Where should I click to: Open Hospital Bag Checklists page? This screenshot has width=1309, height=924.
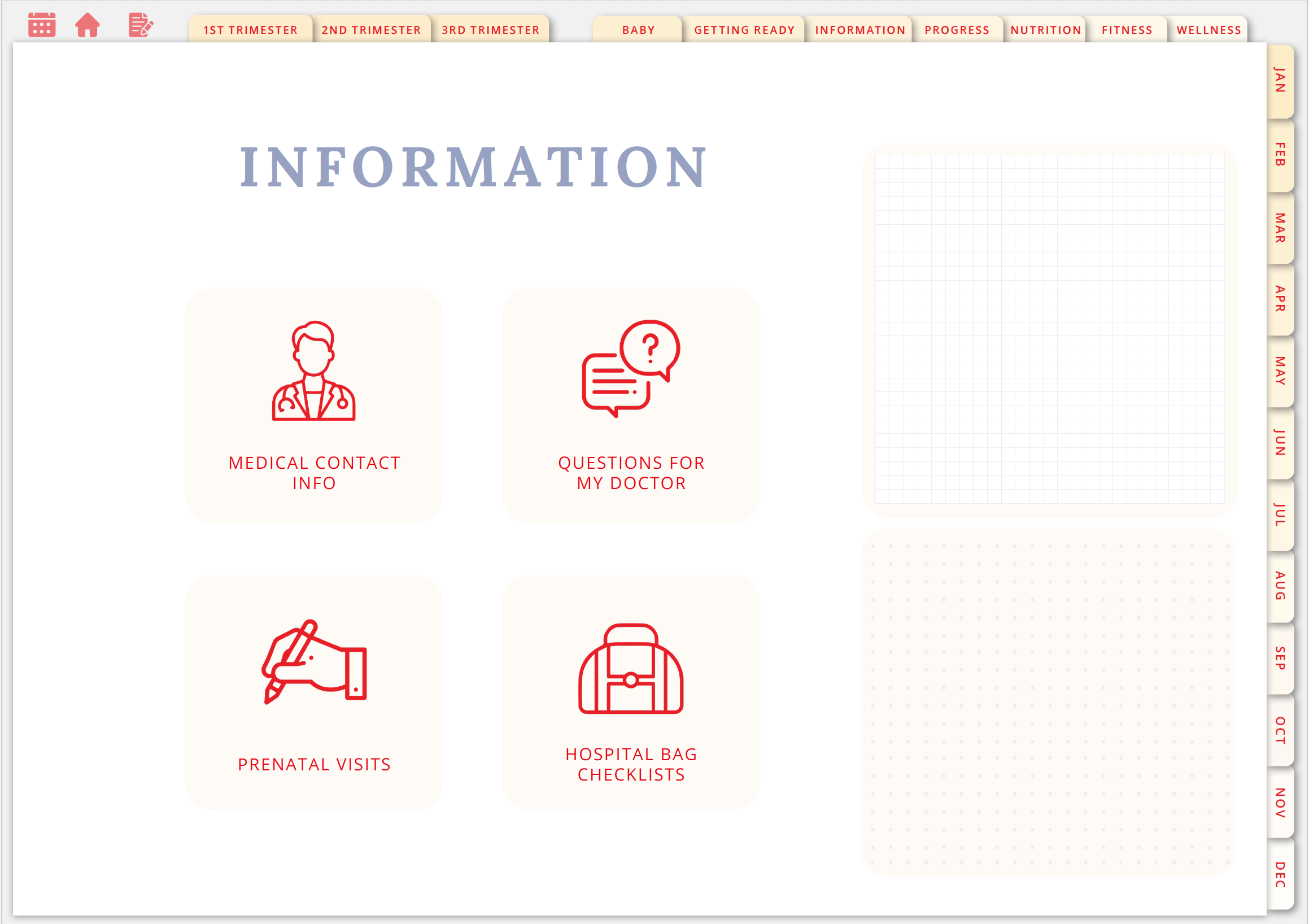pyautogui.click(x=631, y=764)
